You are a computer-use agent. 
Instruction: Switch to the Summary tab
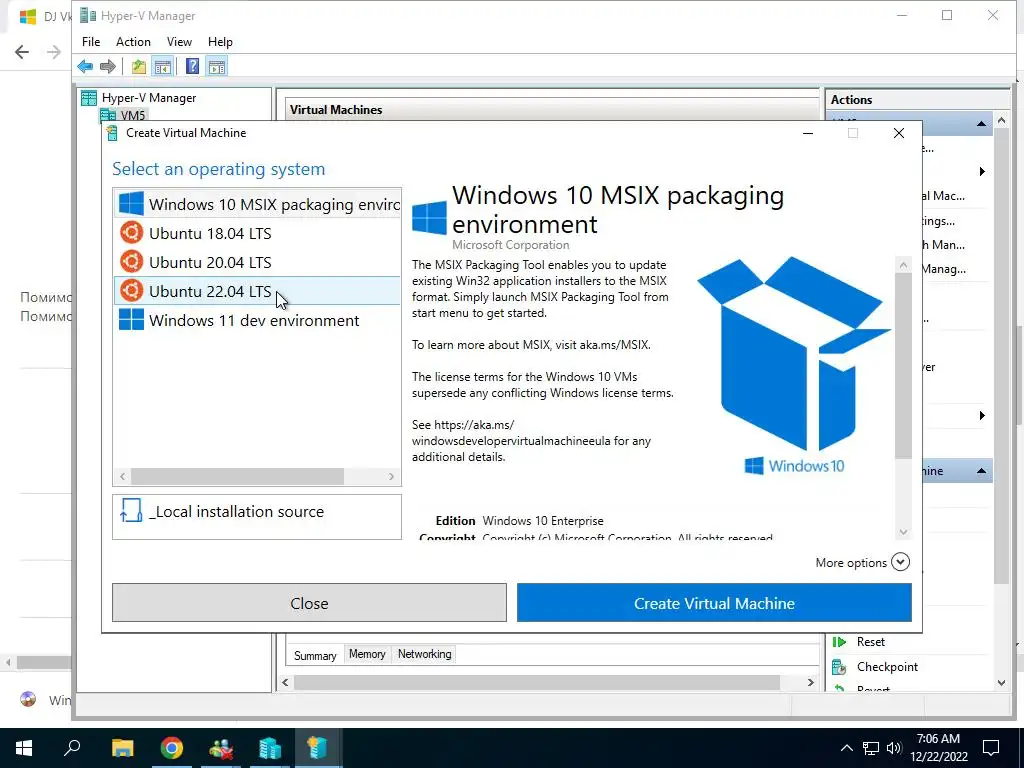tap(315, 655)
